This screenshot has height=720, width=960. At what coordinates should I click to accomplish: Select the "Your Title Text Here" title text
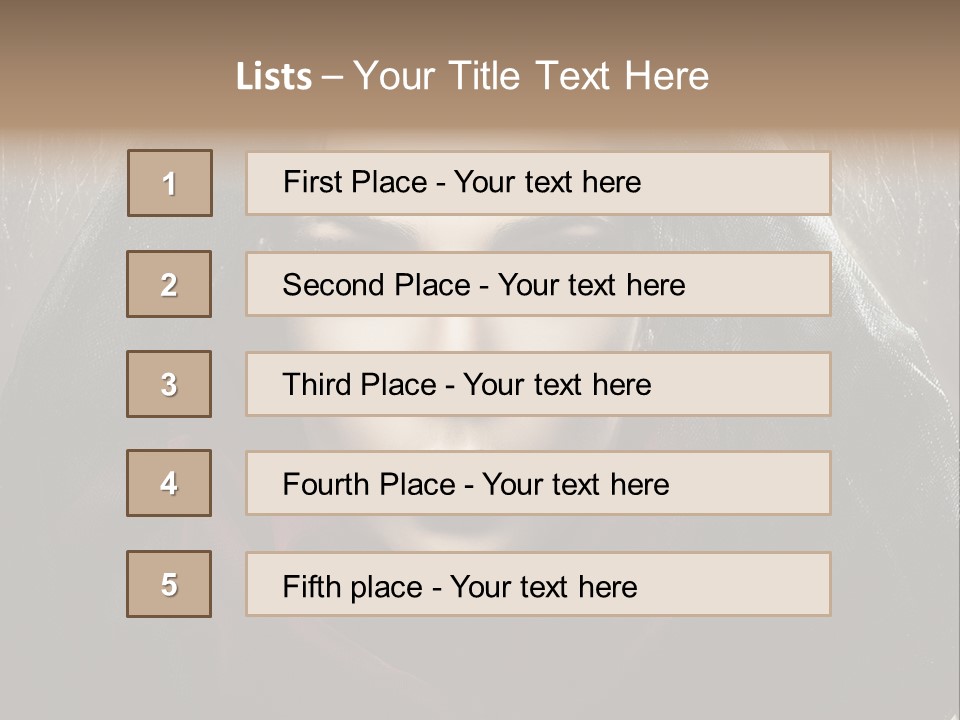click(x=531, y=76)
